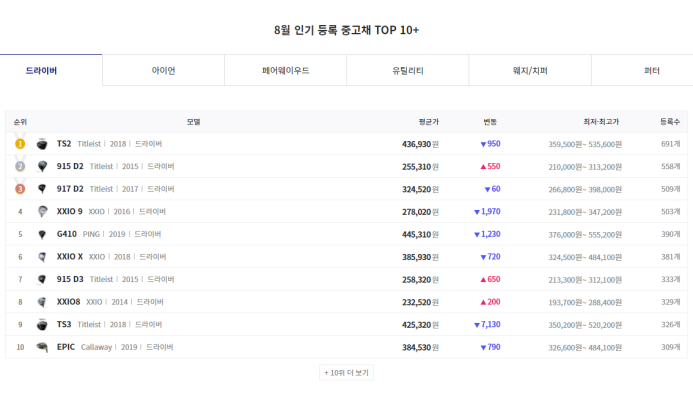Click the ▲650 price change value
Viewport: 693px width, 395px height.
(490, 279)
